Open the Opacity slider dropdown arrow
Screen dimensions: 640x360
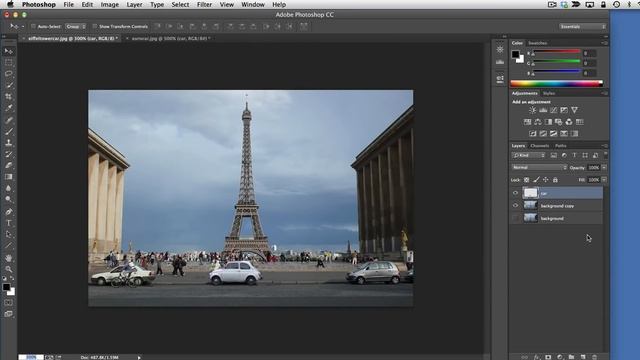click(x=604, y=167)
